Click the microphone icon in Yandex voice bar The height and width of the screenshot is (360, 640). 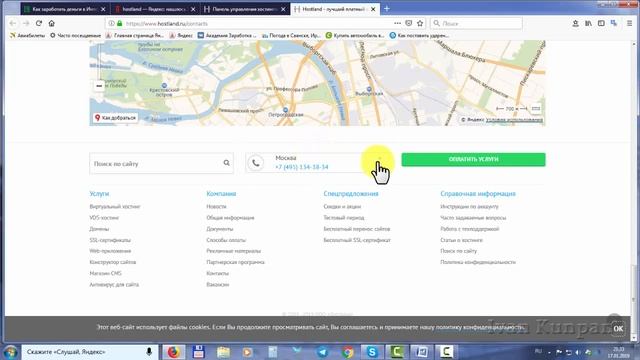(x=149, y=351)
